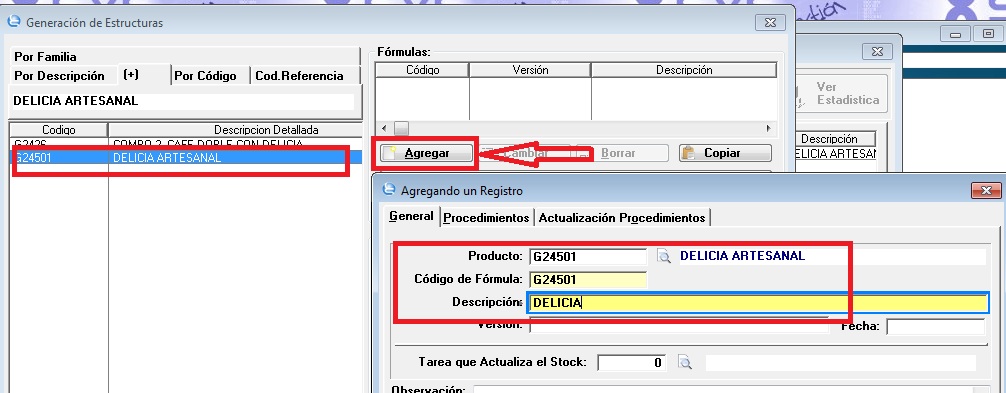Close the background window behind Generación de Estructuras
The image size is (1006, 393).
pos(877,51)
